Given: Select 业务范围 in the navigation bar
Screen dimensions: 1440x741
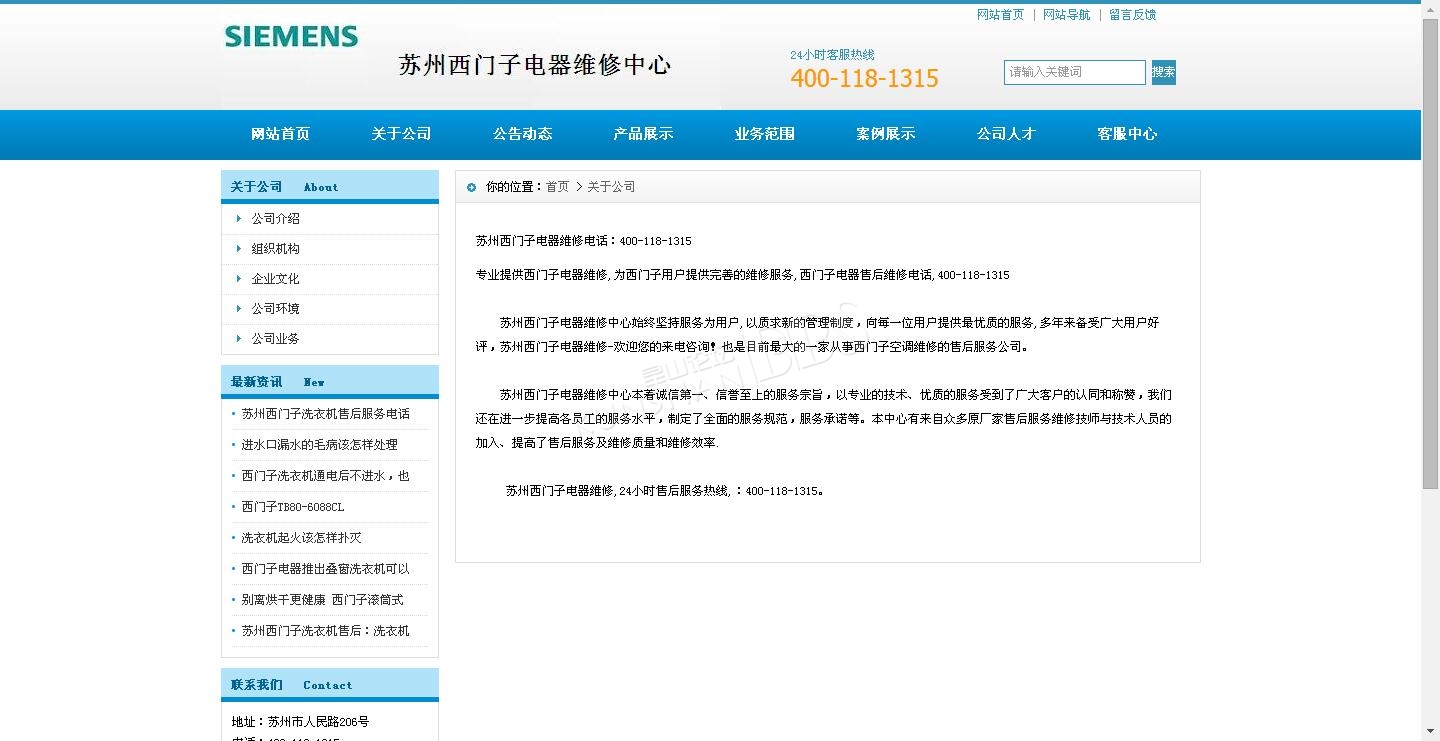Looking at the screenshot, I should (x=764, y=134).
